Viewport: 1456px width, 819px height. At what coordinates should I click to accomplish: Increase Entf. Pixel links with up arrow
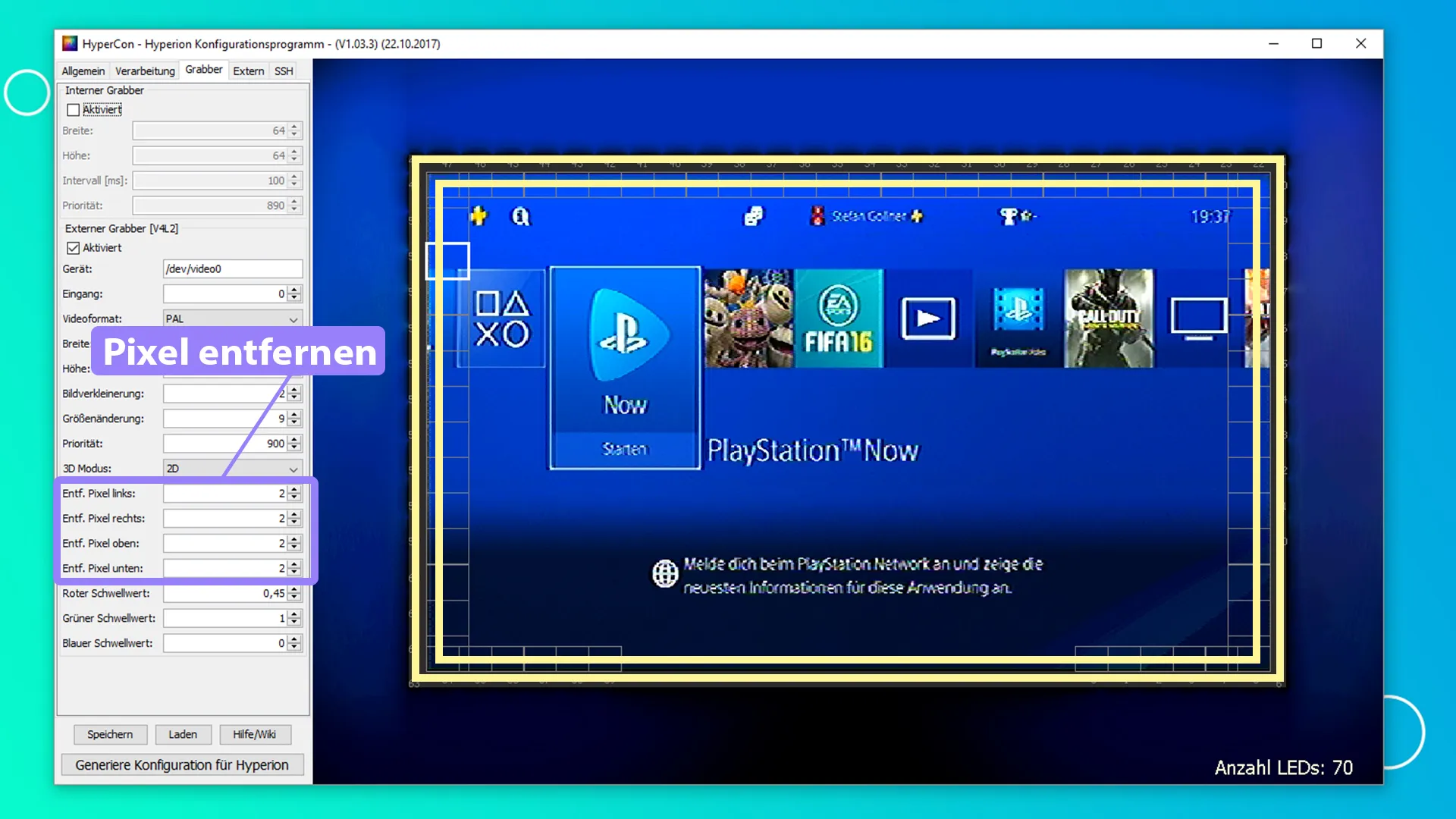coord(295,489)
